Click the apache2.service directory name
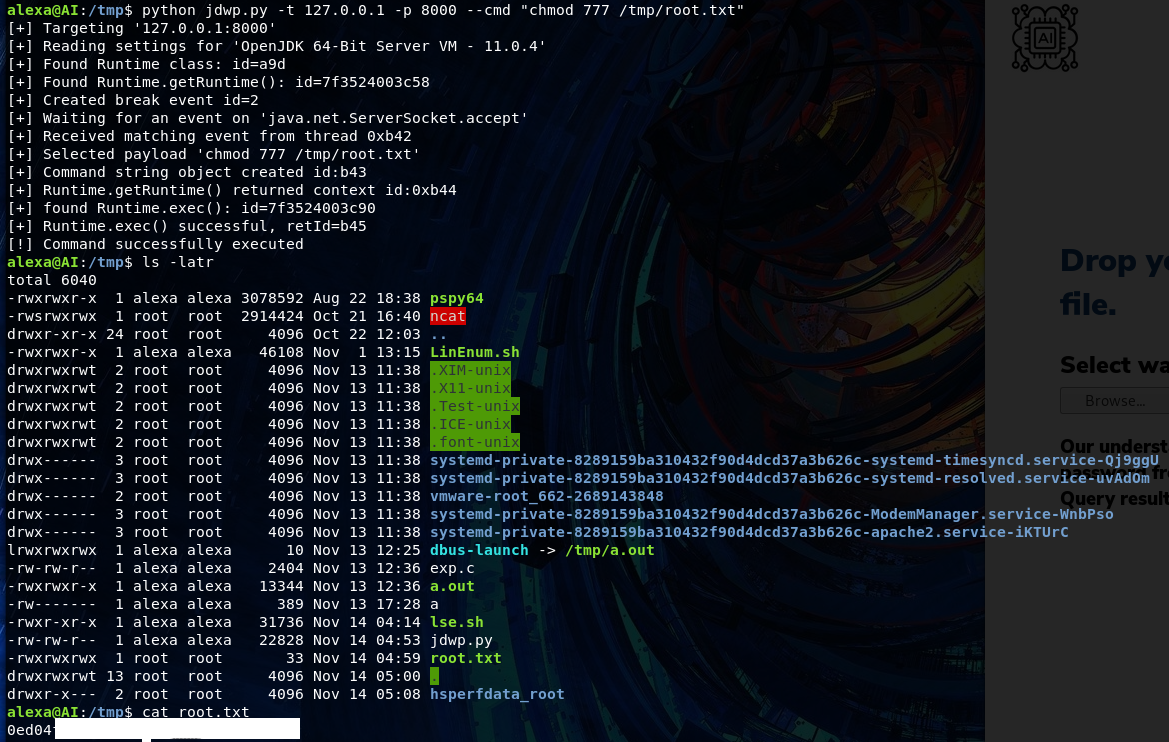This screenshot has height=742, width=1169. tap(749, 532)
